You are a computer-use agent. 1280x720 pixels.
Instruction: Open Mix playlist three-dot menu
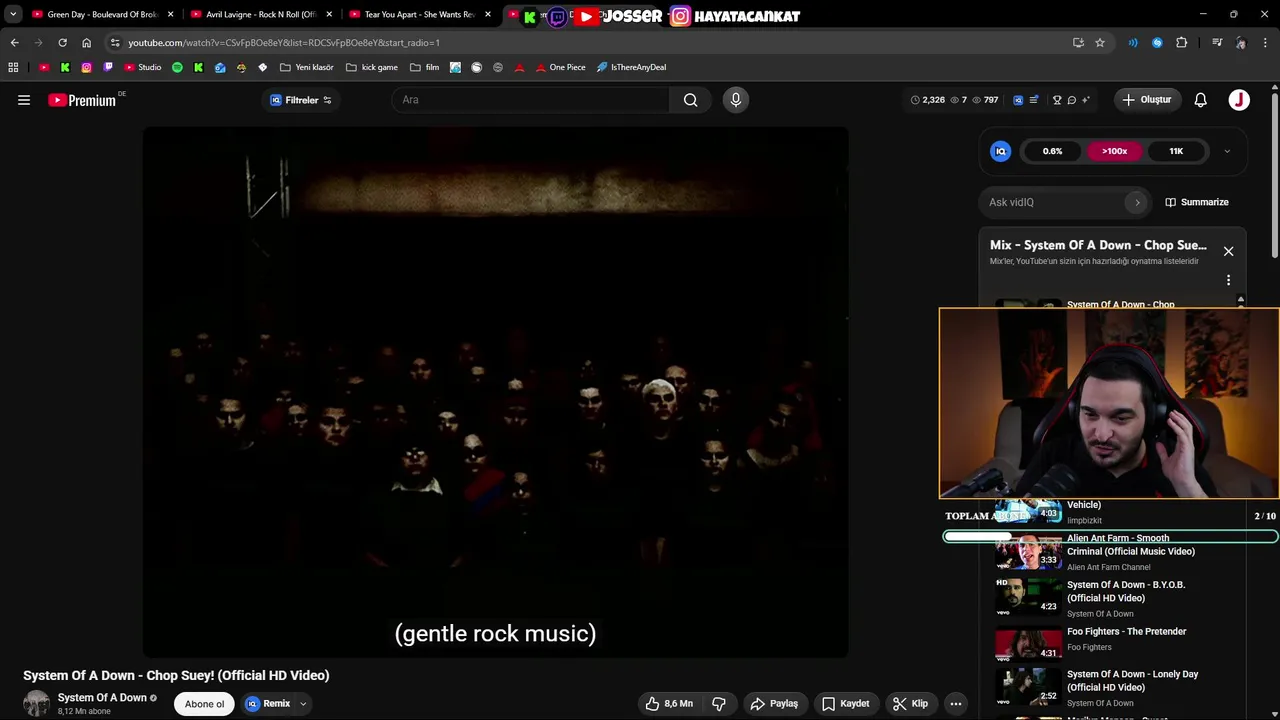point(1228,281)
